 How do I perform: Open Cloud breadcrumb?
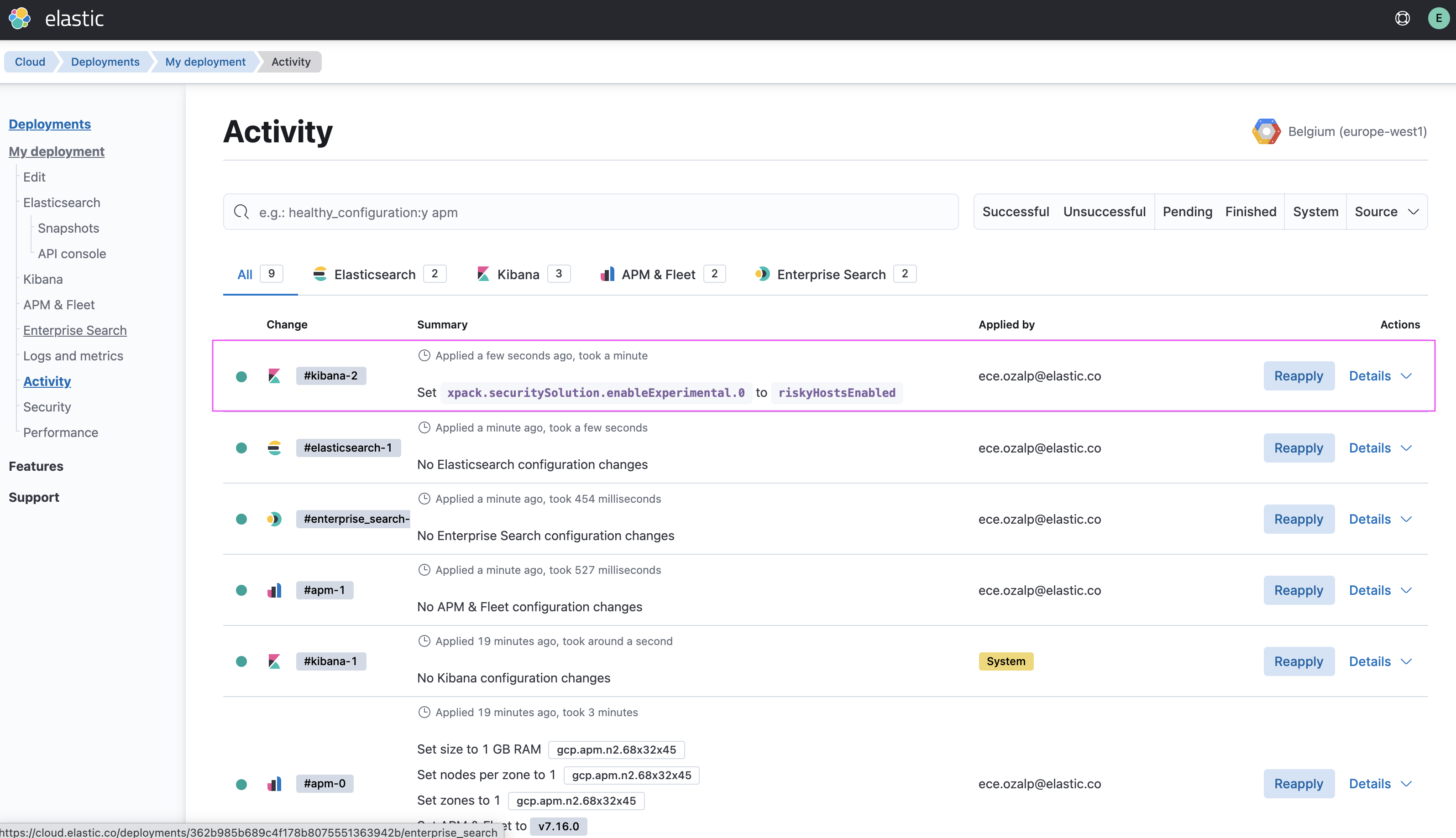click(30, 62)
